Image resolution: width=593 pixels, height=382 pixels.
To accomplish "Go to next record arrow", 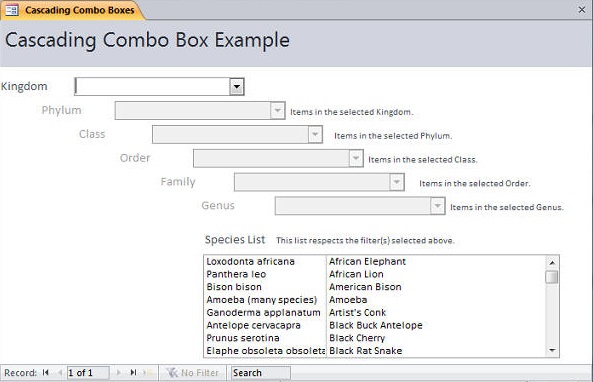I will [119, 373].
